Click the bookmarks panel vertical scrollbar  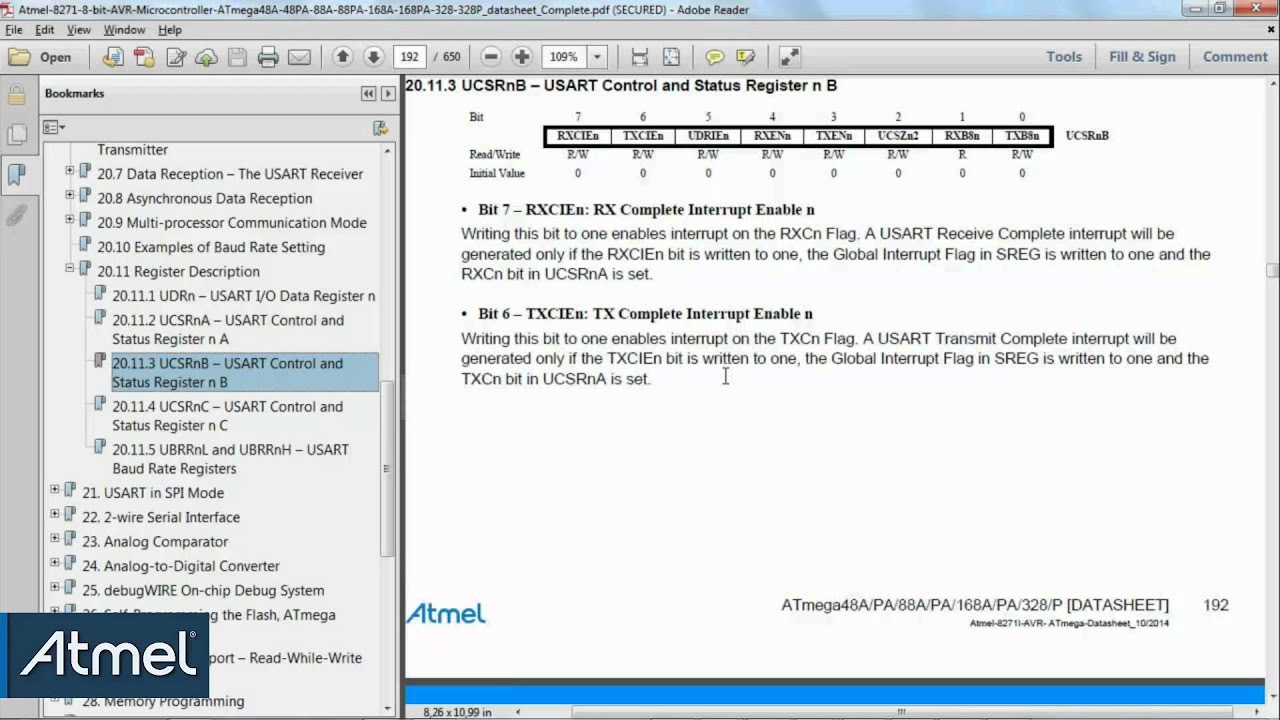pos(387,470)
